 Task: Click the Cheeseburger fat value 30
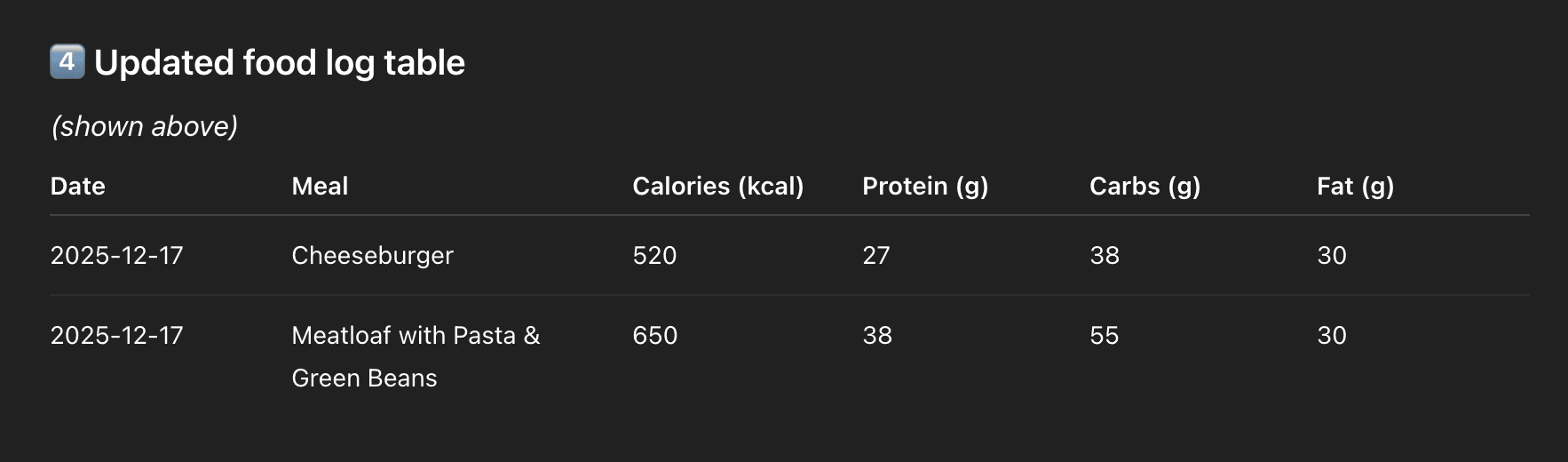pos(1331,255)
